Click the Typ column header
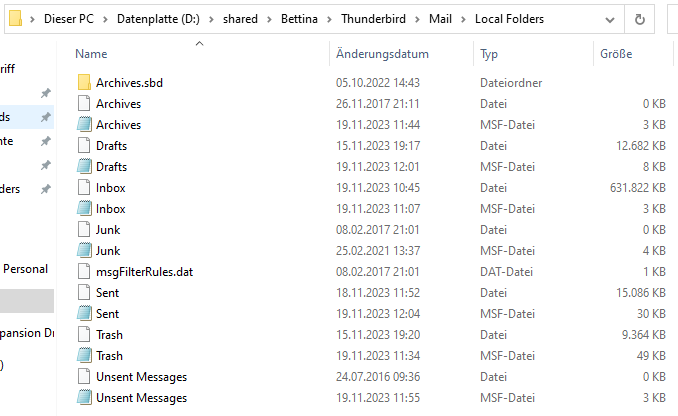This screenshot has height=416, width=678. (489, 54)
